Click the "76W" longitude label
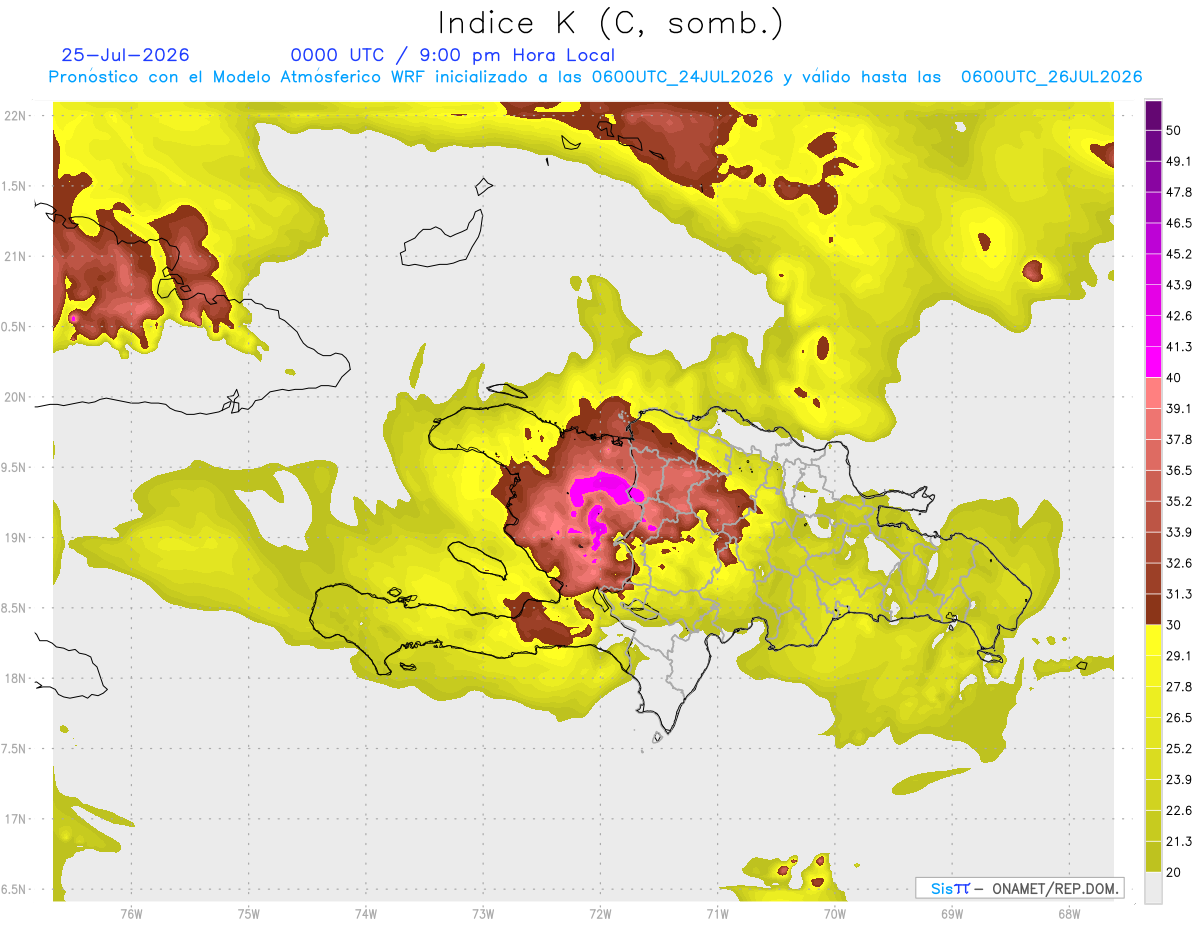Image resolution: width=1200 pixels, height=927 pixels. (x=131, y=914)
